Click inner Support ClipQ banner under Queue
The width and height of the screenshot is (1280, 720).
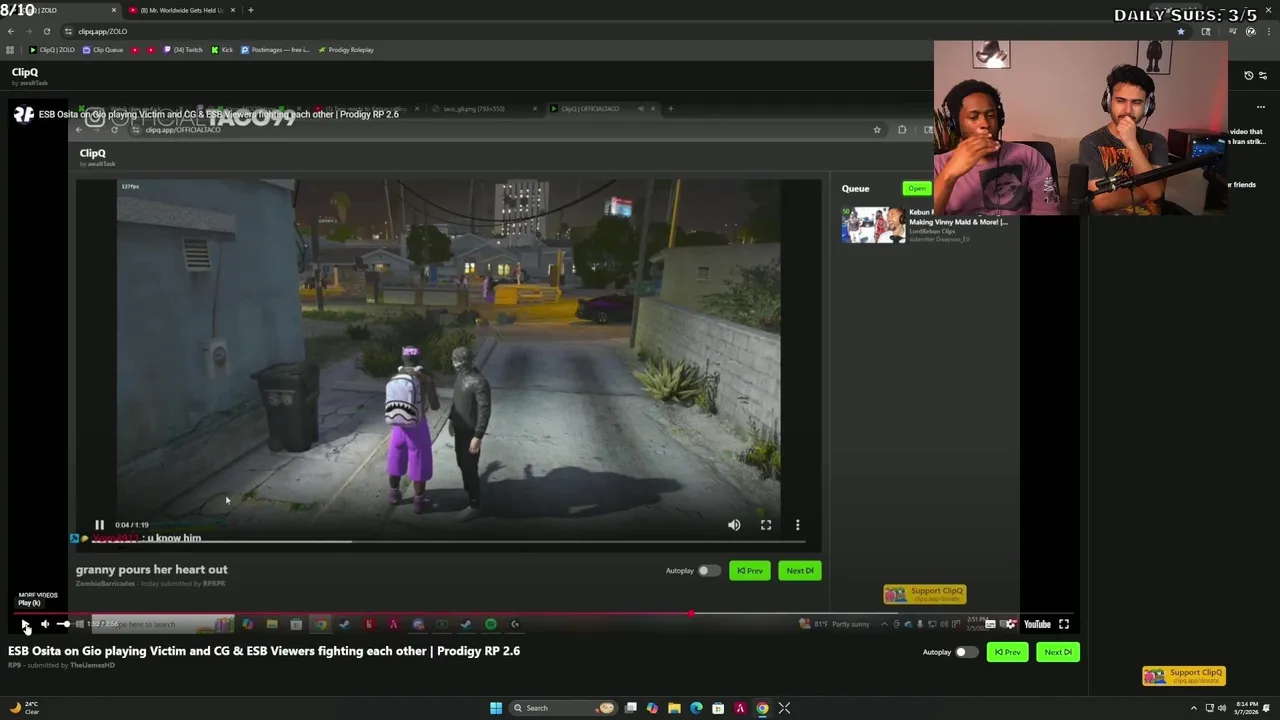(x=924, y=594)
